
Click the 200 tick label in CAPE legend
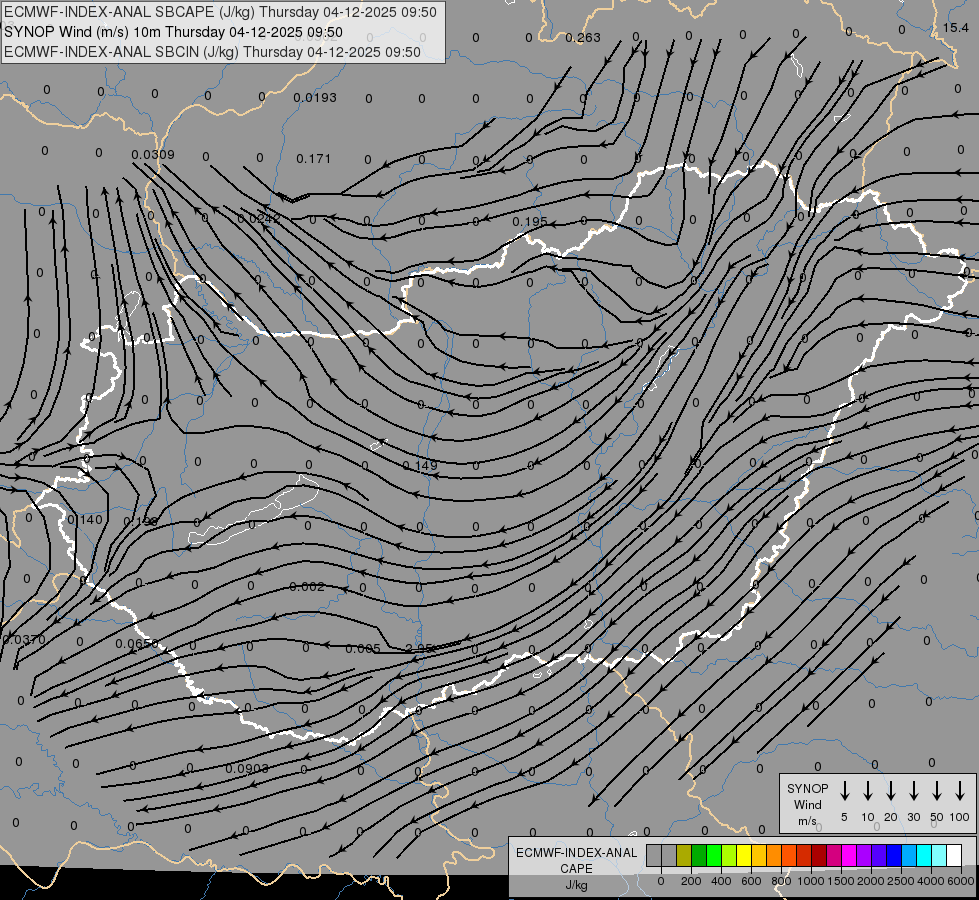tap(691, 881)
